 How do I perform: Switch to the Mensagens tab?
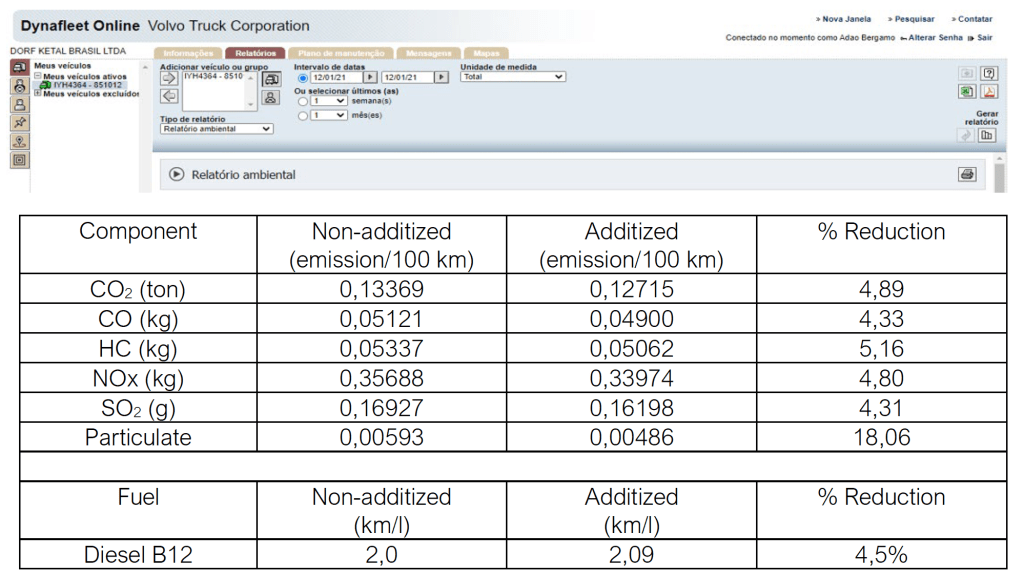pyautogui.click(x=428, y=53)
